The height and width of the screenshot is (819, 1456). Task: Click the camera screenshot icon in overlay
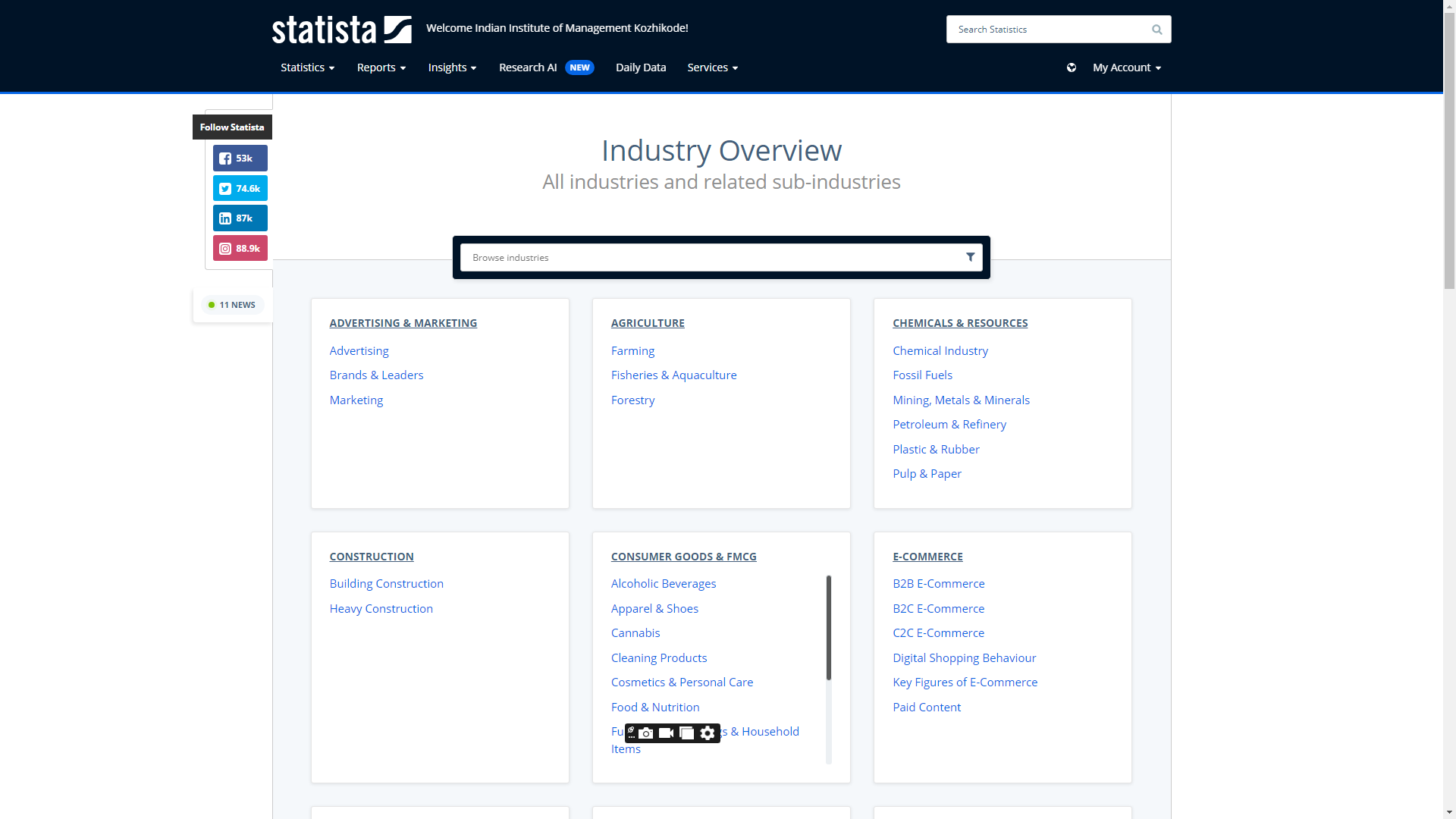tap(645, 733)
